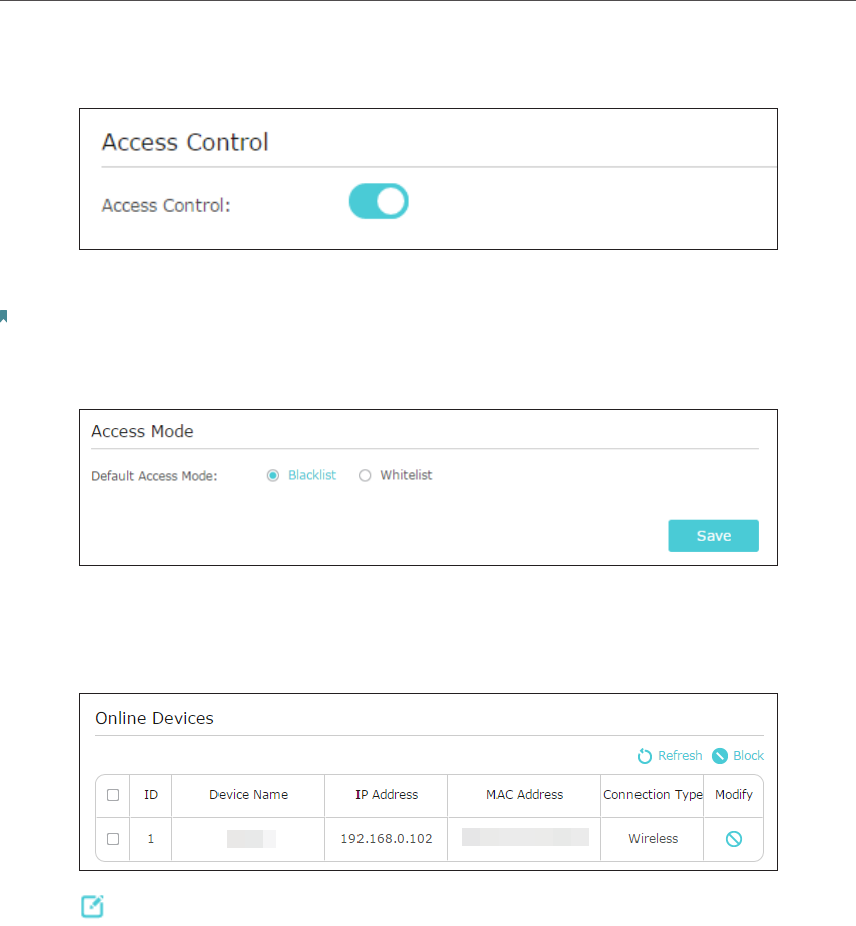Click the Block icon above the device table
Image resolution: width=856 pixels, height=926 pixels.
pos(720,756)
